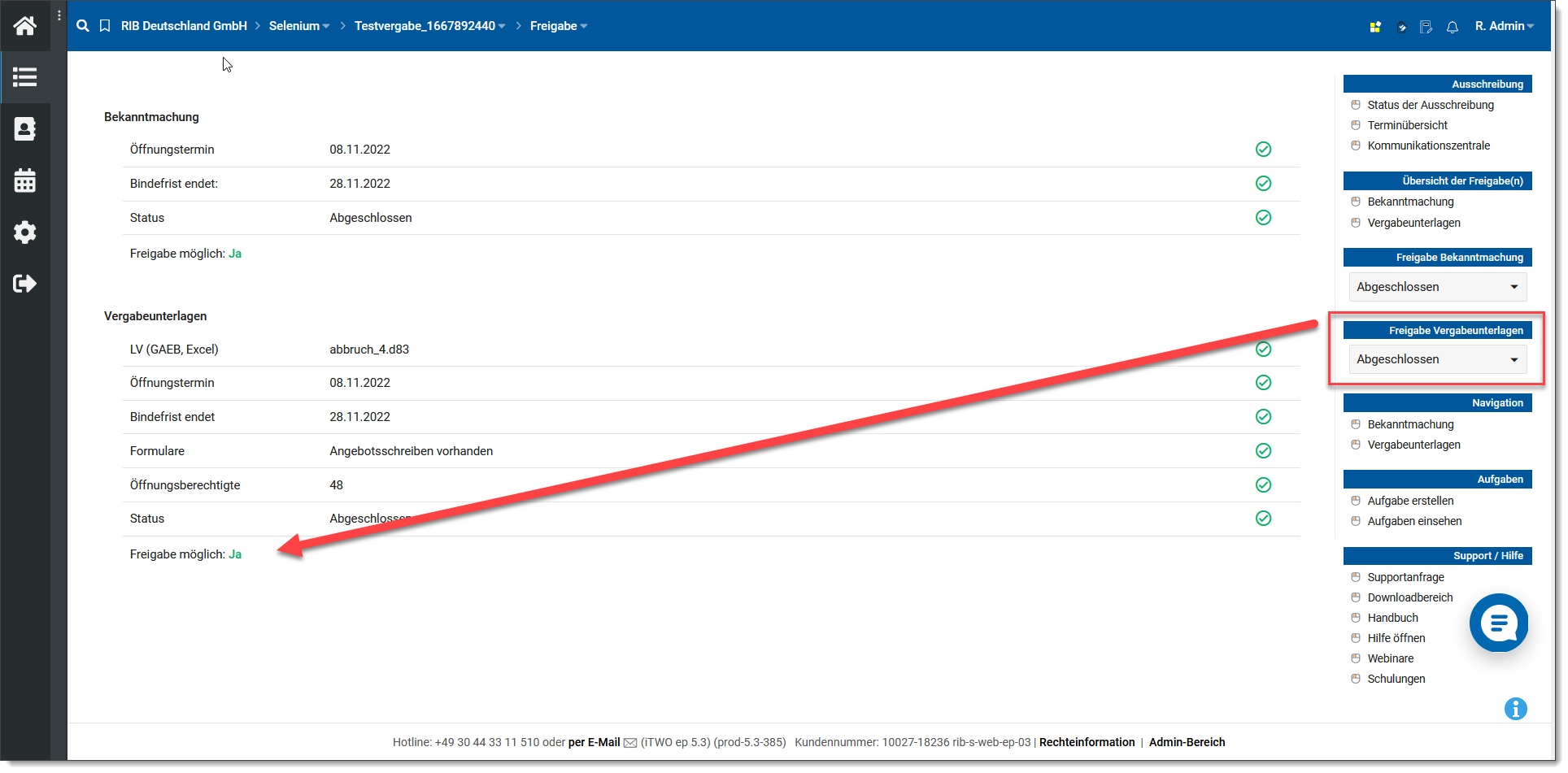
Task: Open the Freigabe breadcrumb dropdown
Action: [x=559, y=26]
